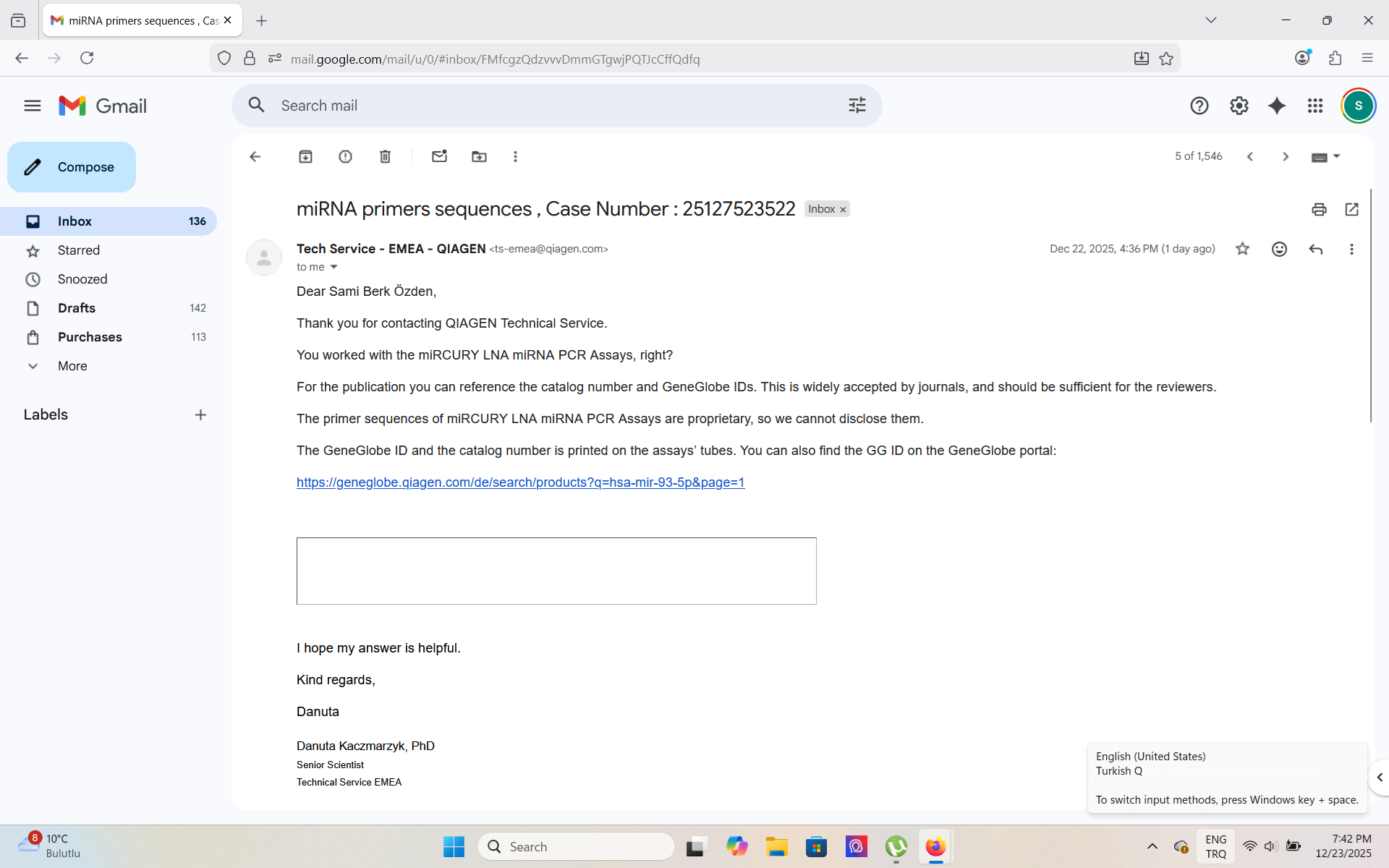Mark this email as unread
This screenshot has width=1389, height=868.
pos(439,156)
